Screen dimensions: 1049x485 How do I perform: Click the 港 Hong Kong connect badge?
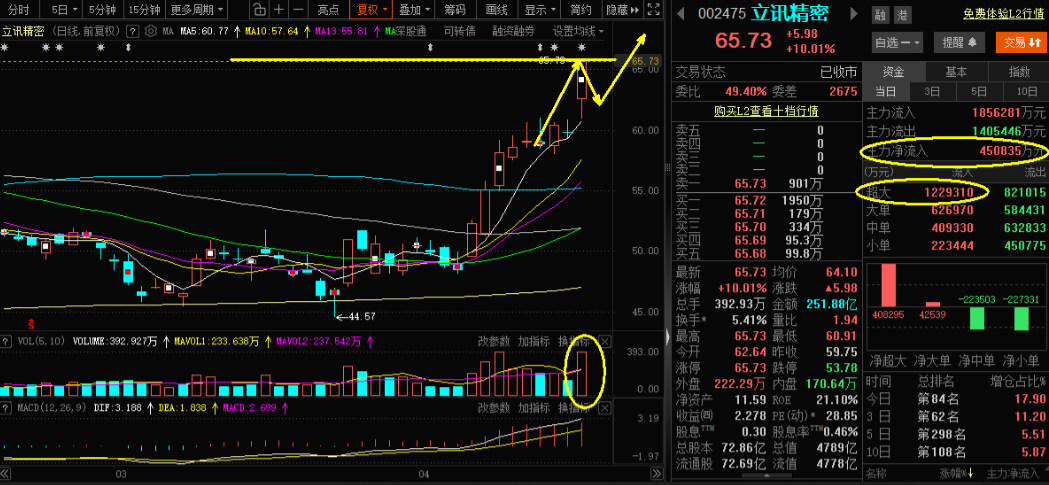tap(900, 15)
